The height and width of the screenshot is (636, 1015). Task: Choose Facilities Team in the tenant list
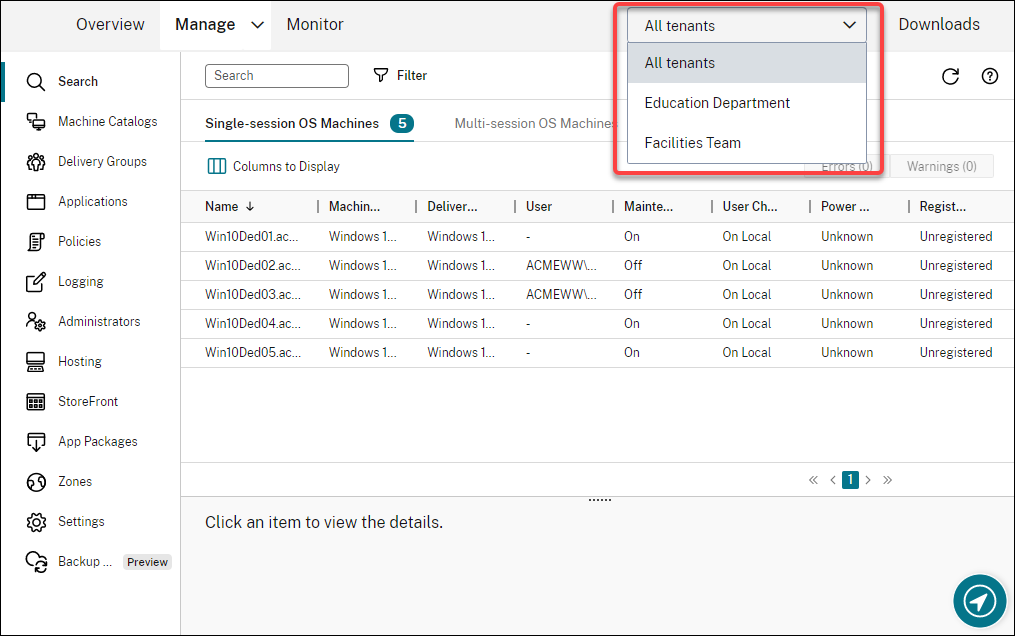tap(692, 143)
